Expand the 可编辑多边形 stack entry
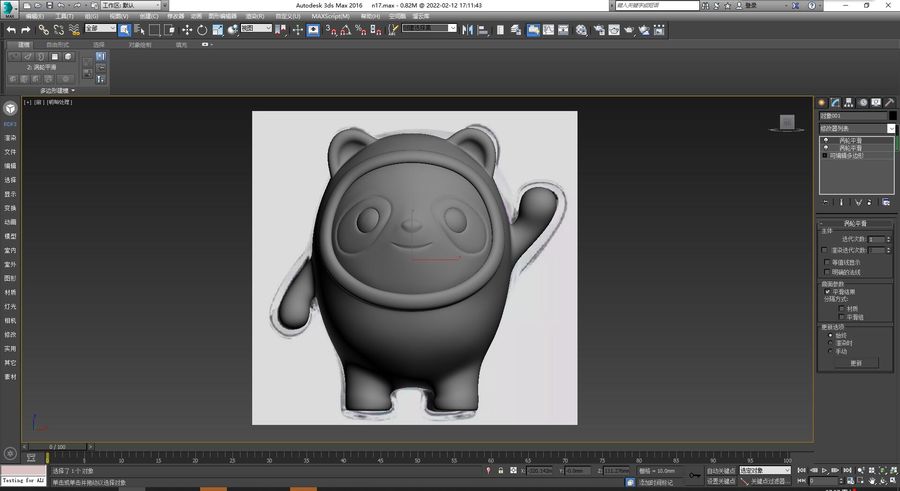The image size is (900, 491). pos(826,156)
